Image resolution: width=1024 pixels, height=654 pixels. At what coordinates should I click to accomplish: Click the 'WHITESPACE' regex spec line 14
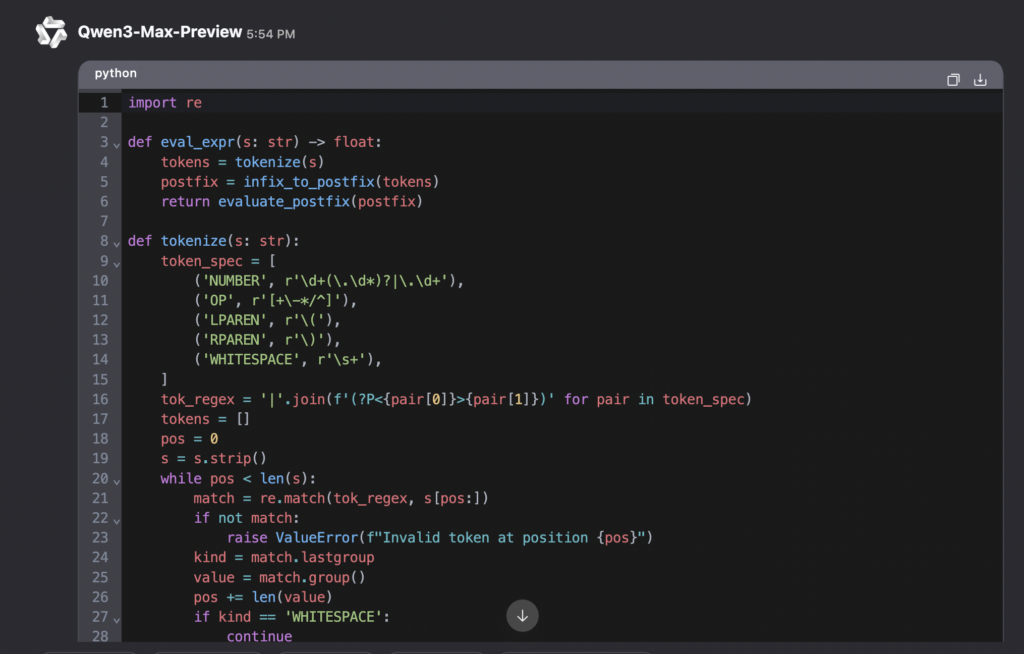tap(287, 359)
